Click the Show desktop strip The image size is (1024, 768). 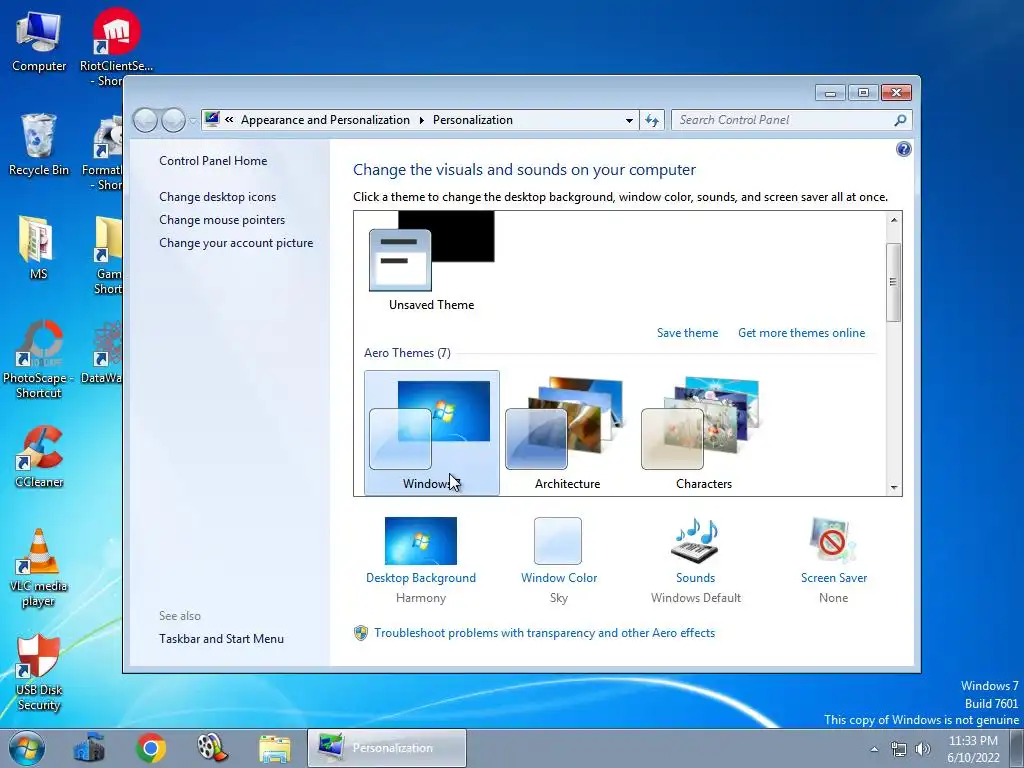(x=1017, y=748)
